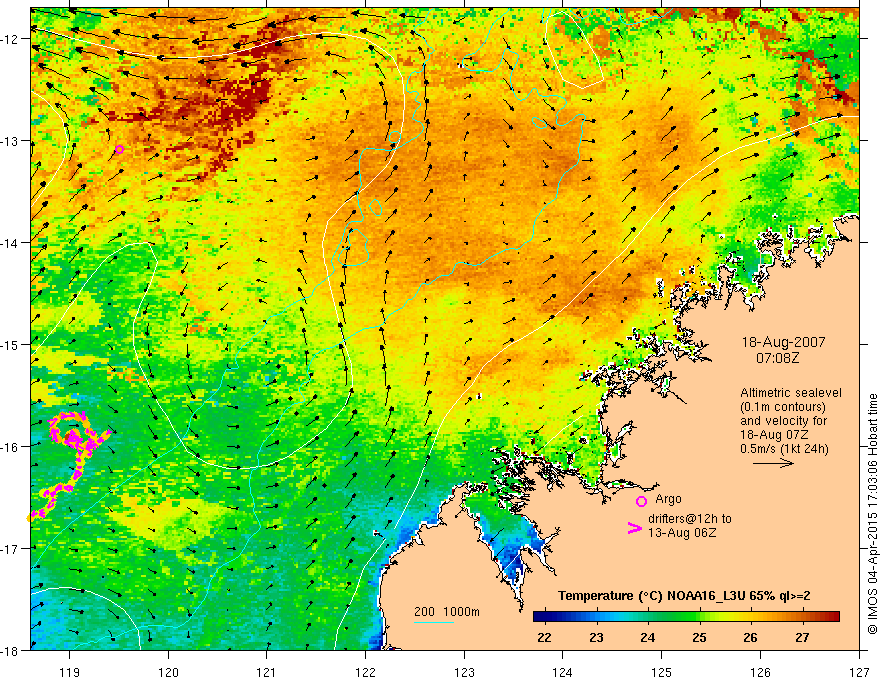Click the colorbar label 22
The image size is (880, 680).
pyautogui.click(x=544, y=637)
